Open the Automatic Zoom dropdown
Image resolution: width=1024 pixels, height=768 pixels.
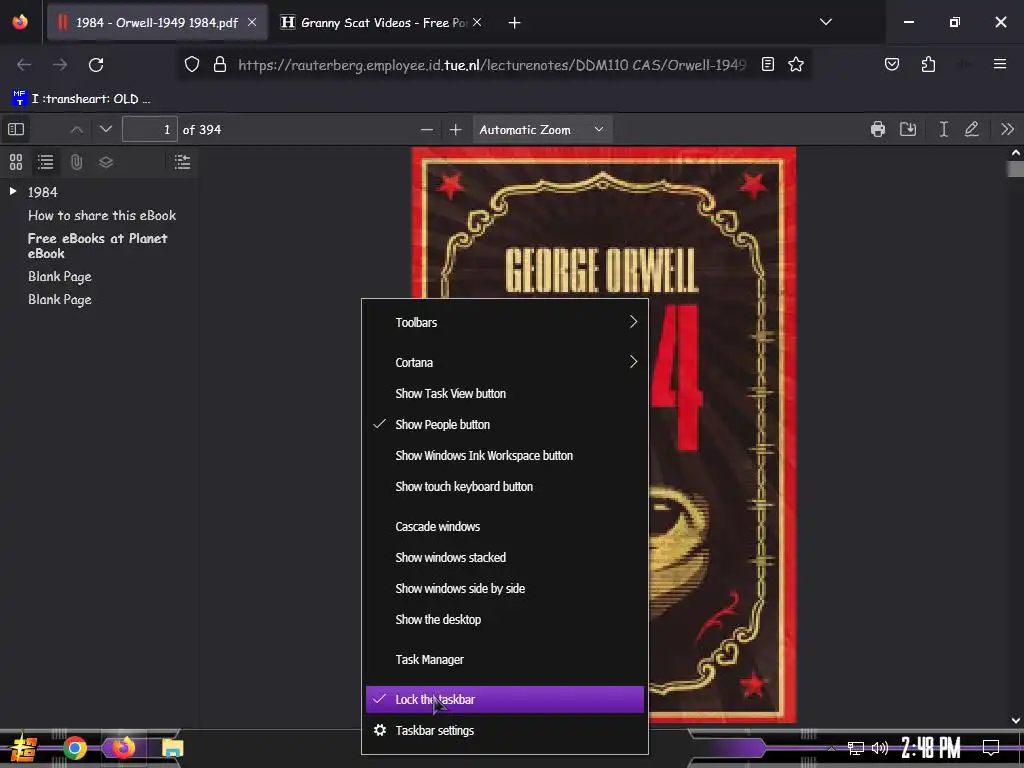click(x=542, y=129)
